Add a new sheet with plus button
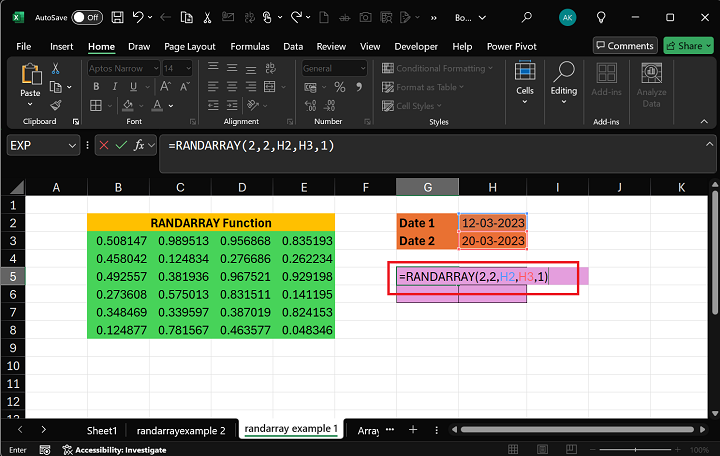The width and height of the screenshot is (720, 456). (x=413, y=430)
